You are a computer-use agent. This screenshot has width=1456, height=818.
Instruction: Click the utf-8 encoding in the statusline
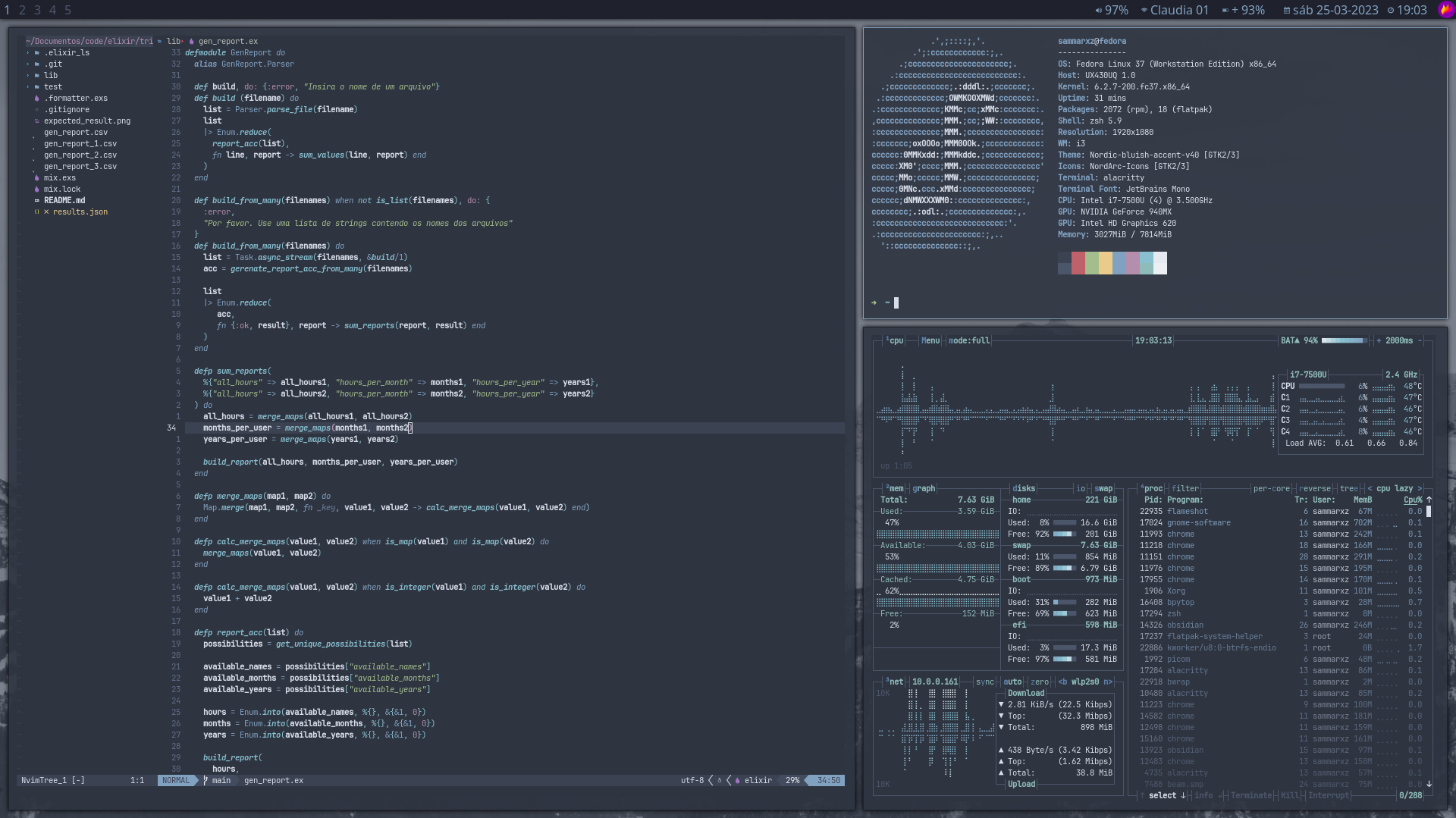[x=692, y=781]
